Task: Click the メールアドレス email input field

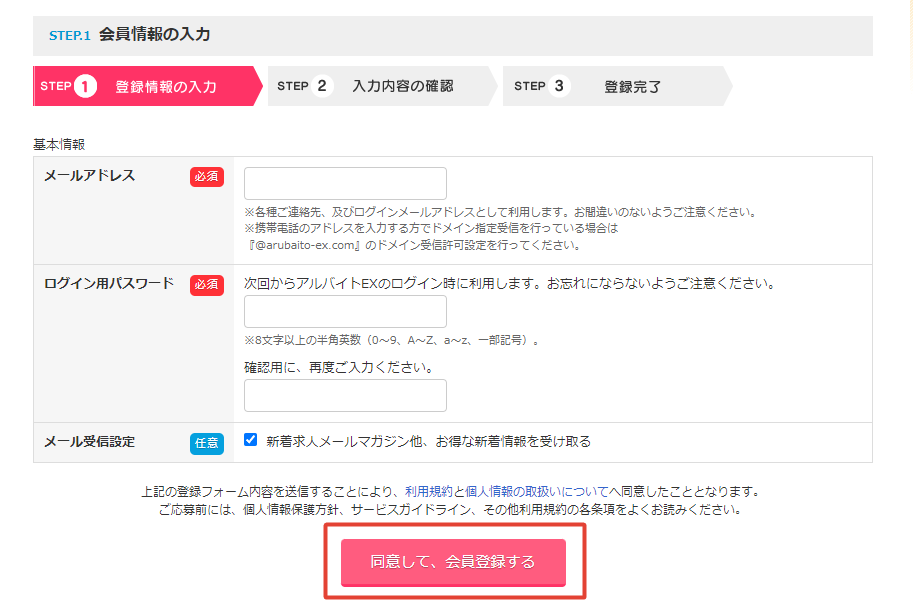Action: coord(345,183)
